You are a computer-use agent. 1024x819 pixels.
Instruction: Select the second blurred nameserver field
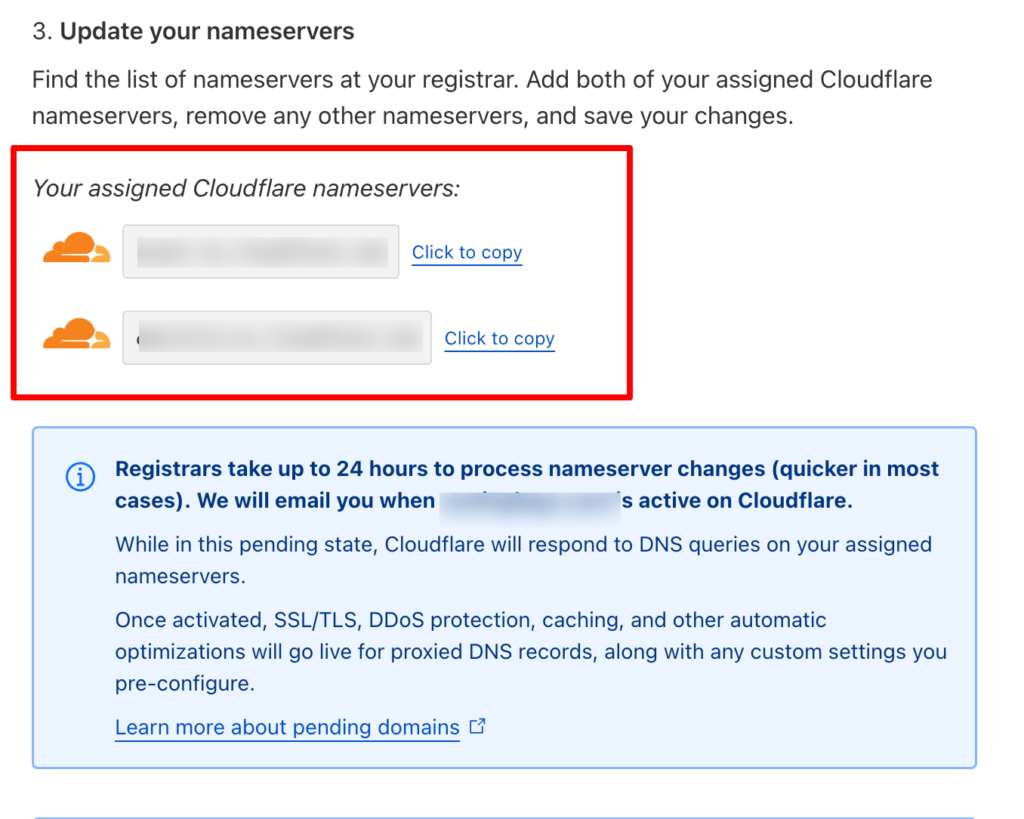click(277, 338)
